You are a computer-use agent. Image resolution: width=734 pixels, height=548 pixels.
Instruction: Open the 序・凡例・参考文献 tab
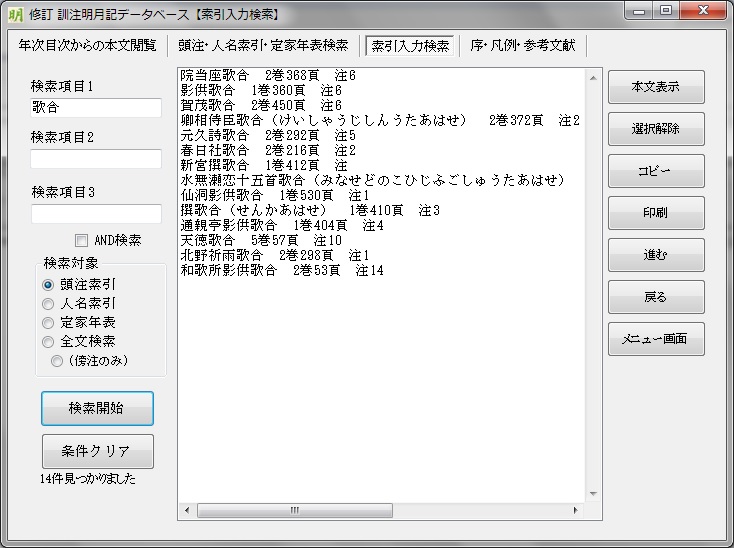pyautogui.click(x=522, y=45)
